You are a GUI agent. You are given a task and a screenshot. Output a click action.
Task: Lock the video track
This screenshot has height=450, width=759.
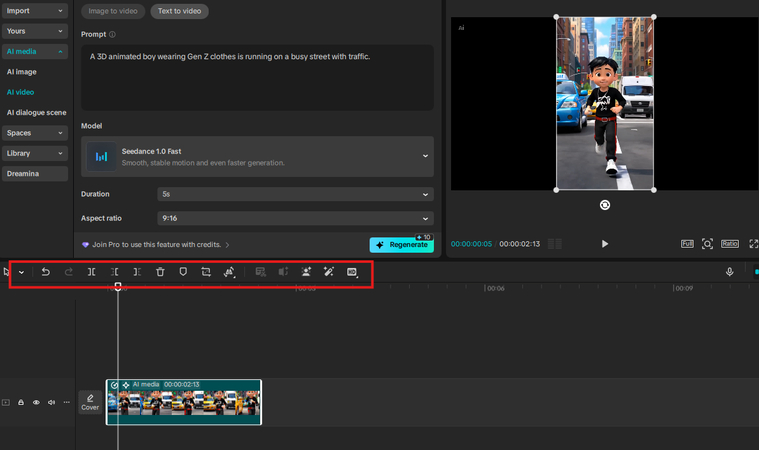pos(21,402)
